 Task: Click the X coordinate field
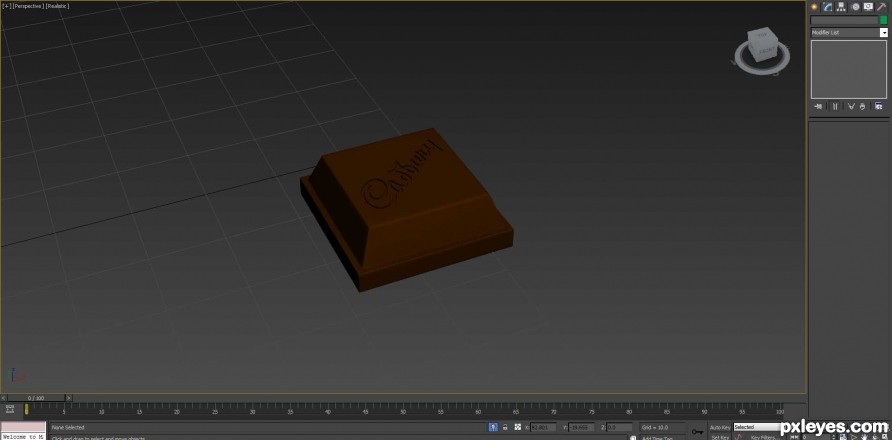(x=543, y=427)
